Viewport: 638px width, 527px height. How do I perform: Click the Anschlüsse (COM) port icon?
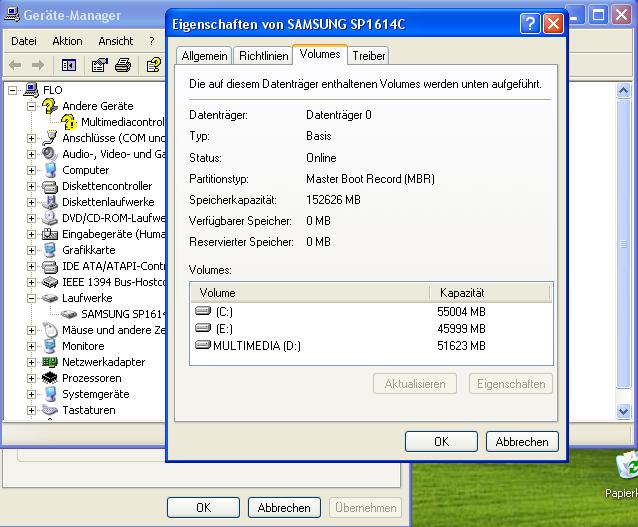[x=50, y=138]
